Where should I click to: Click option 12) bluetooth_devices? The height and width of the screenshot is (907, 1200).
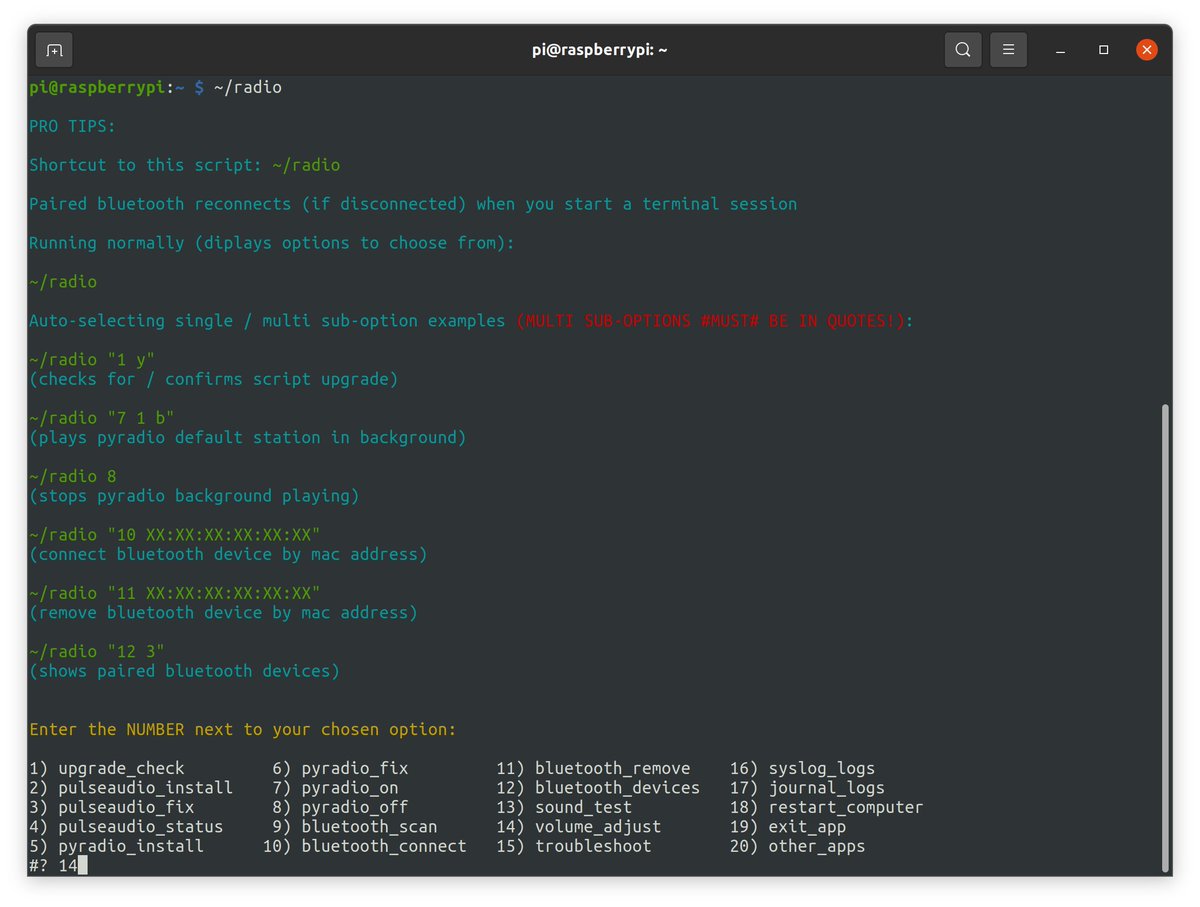click(598, 788)
